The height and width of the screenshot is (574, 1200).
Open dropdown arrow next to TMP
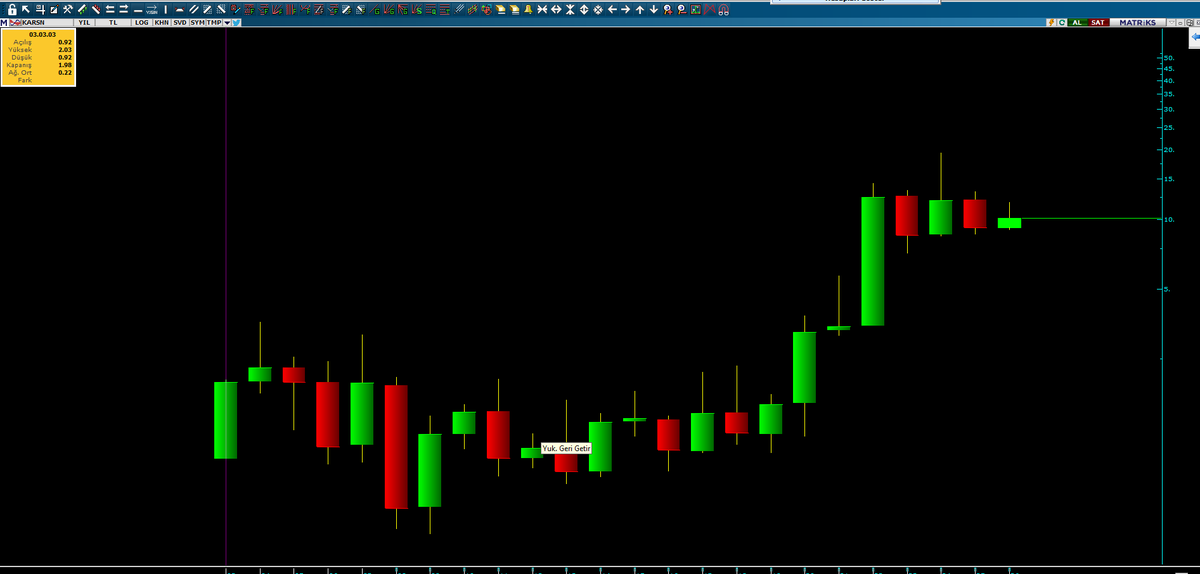click(227, 22)
